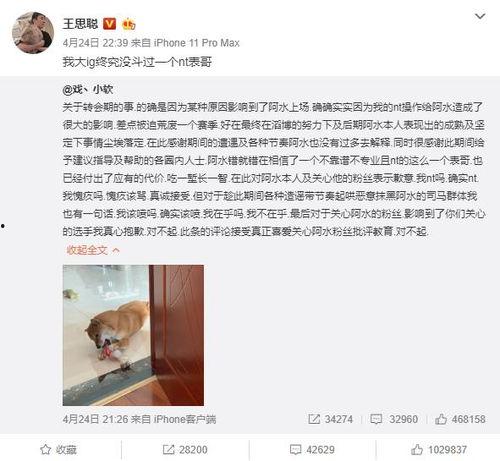500x461 pixels.
Task: Favorite the post with the 收藏 star
Action: click(x=58, y=450)
